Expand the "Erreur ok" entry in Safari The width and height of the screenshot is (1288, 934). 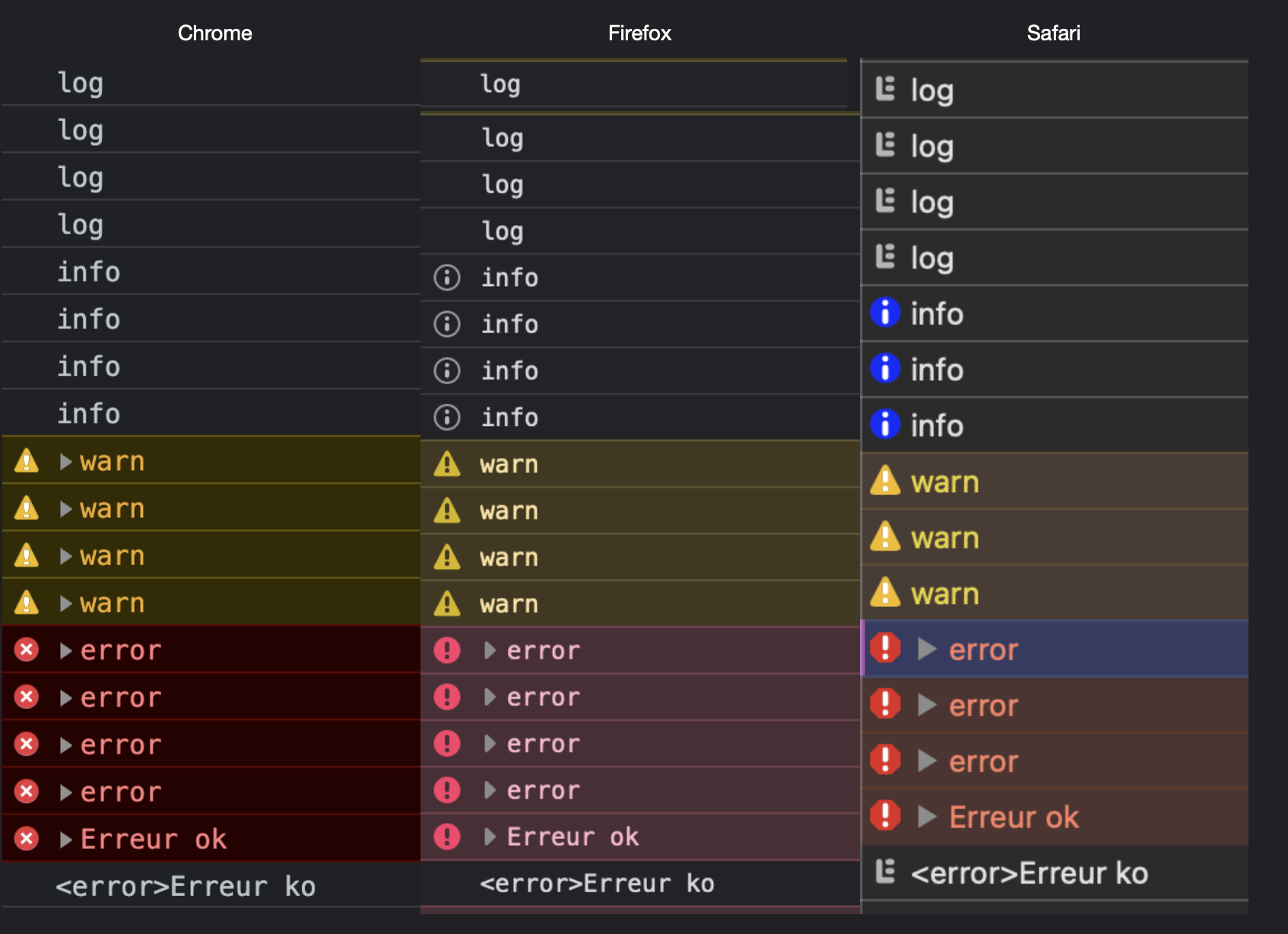point(926,816)
